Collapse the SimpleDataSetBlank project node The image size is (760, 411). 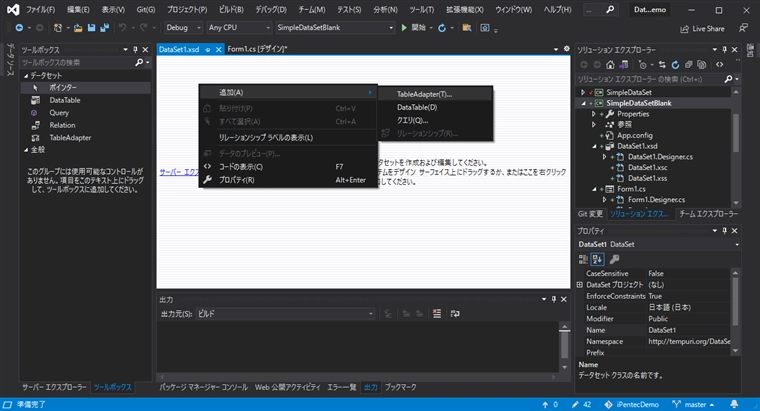[x=583, y=103]
